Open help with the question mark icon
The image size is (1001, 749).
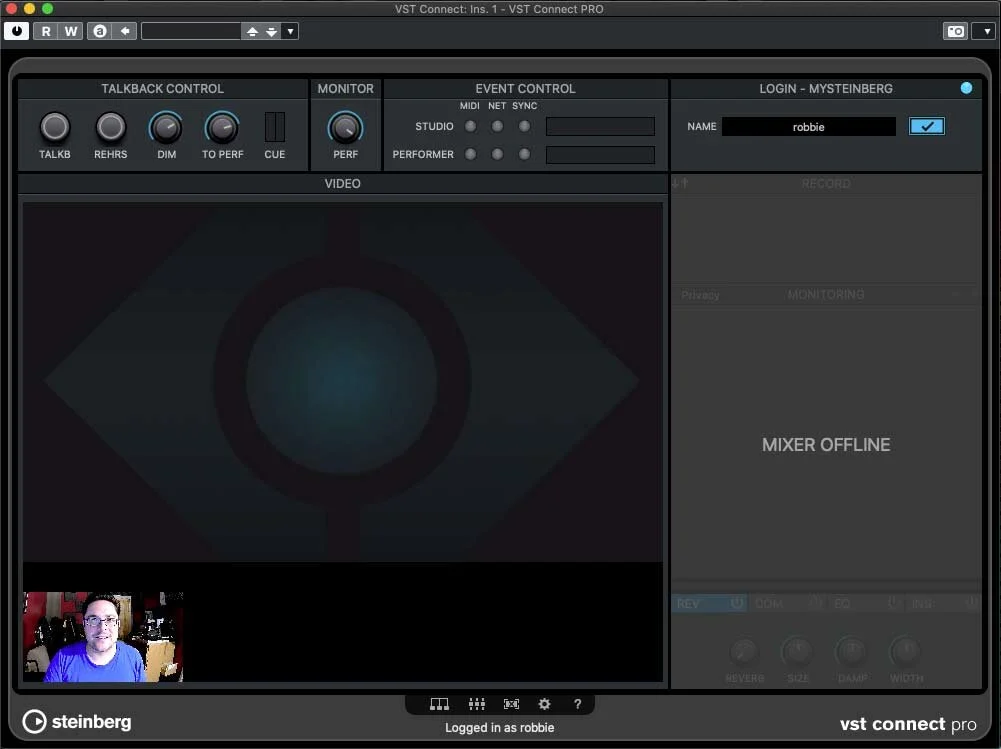pyautogui.click(x=577, y=704)
